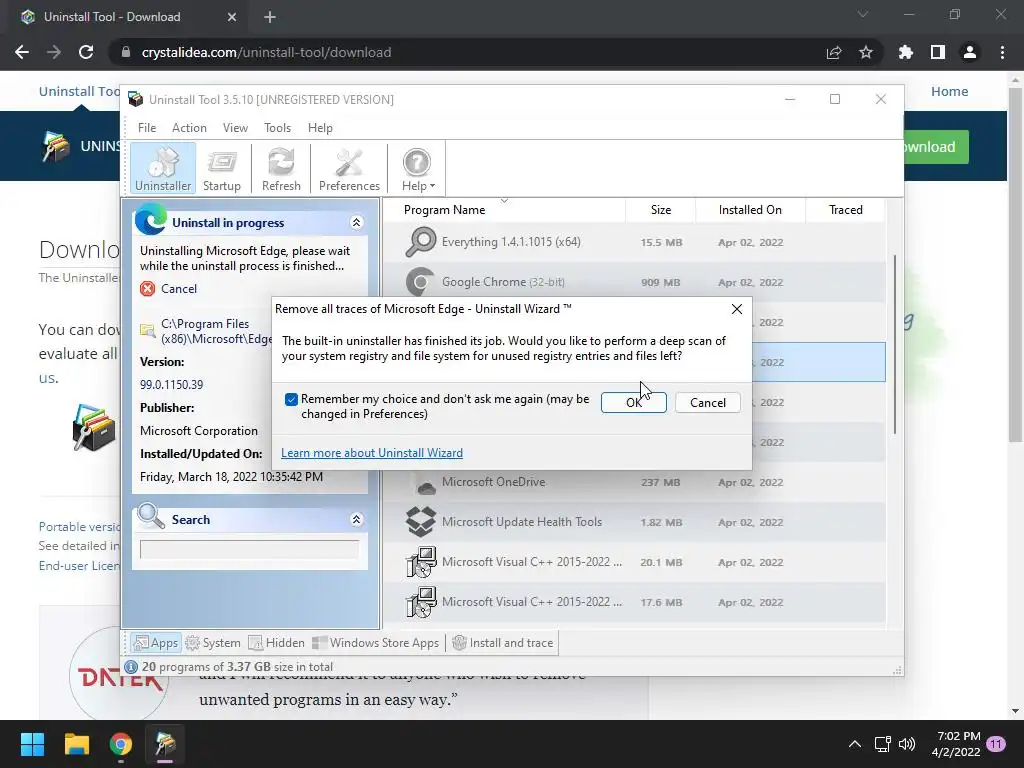The height and width of the screenshot is (768, 1024).
Task: Open the Startup toolbar icon
Action: 221,168
